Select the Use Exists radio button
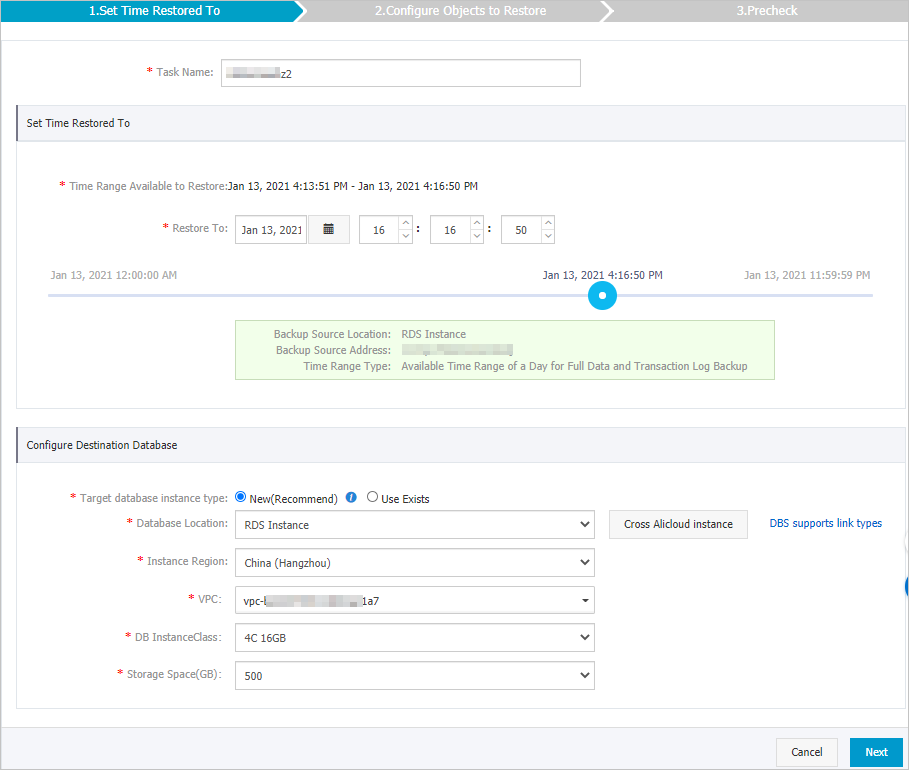The image size is (909, 770). coord(371,497)
